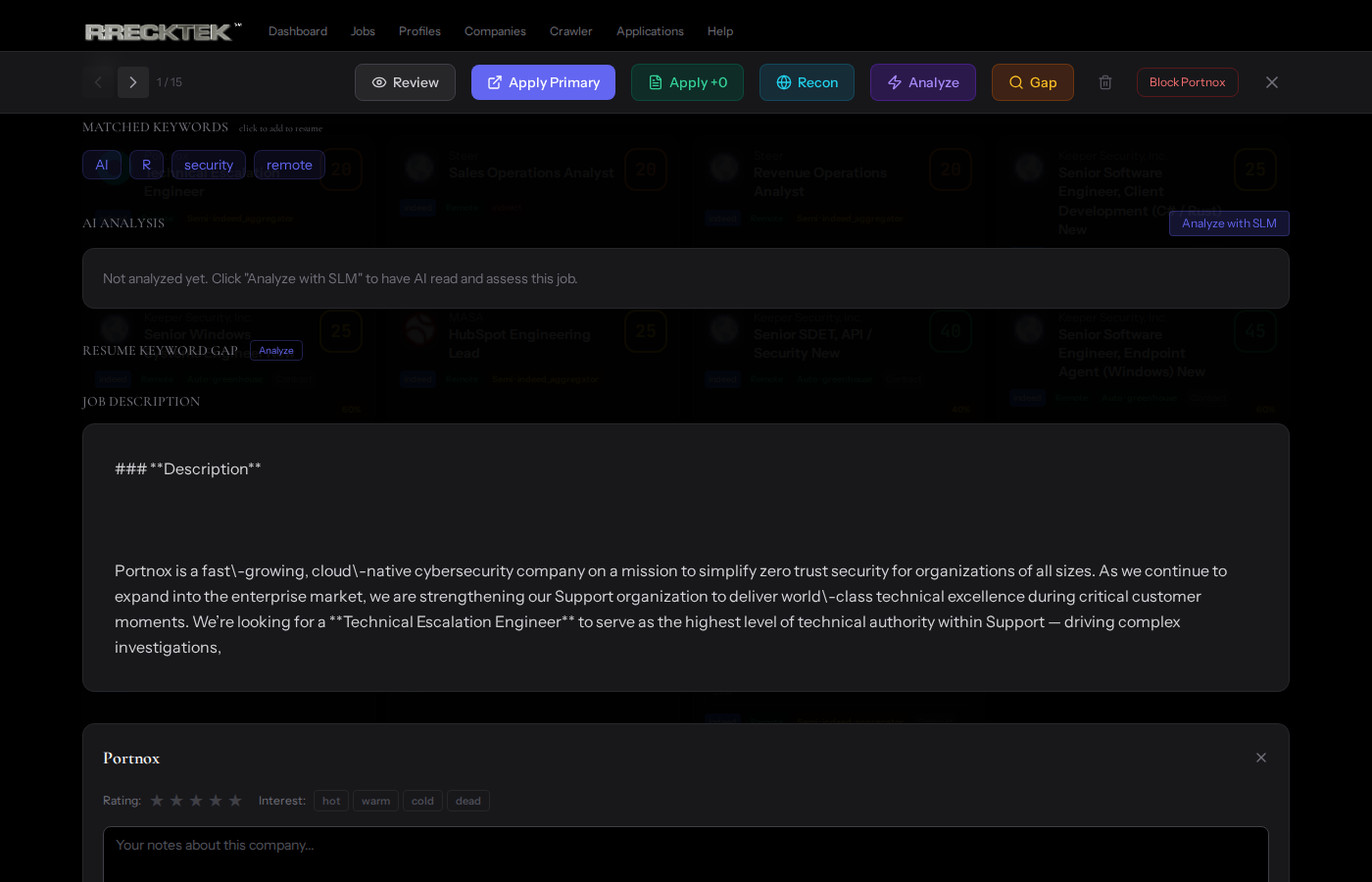Click the company notes text field
1372x882 pixels.
point(686,855)
